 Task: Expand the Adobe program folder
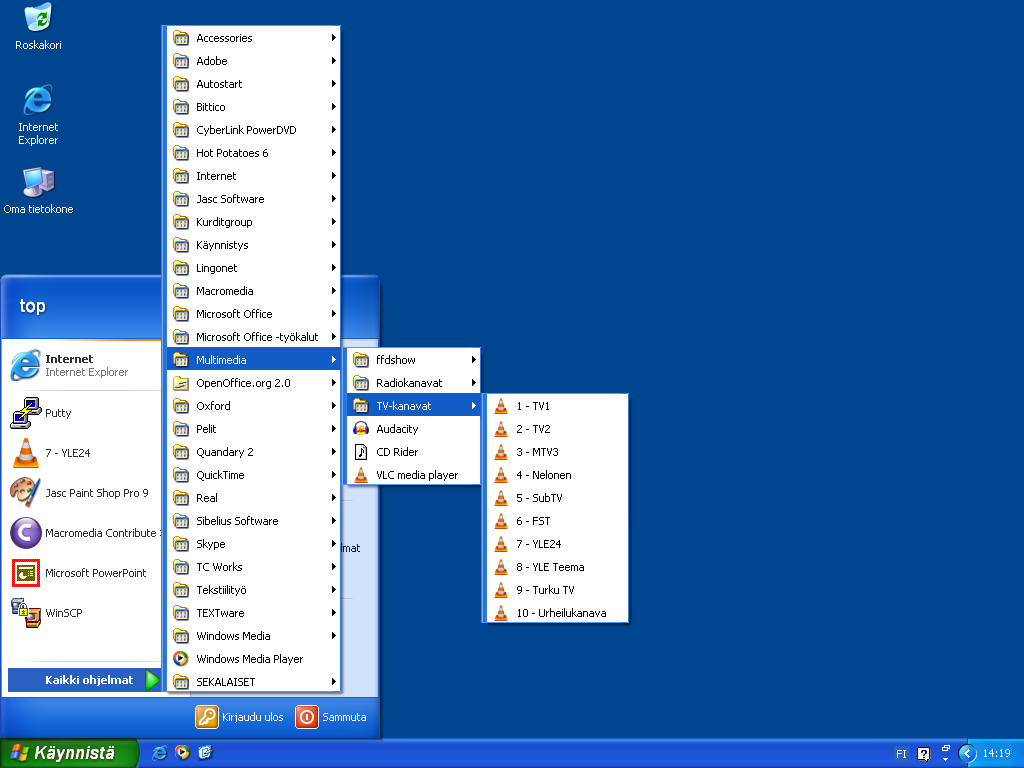click(253, 61)
